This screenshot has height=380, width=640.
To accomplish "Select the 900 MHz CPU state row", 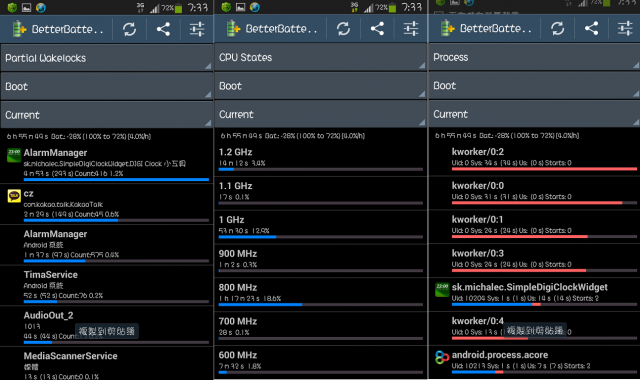I will coord(320,260).
